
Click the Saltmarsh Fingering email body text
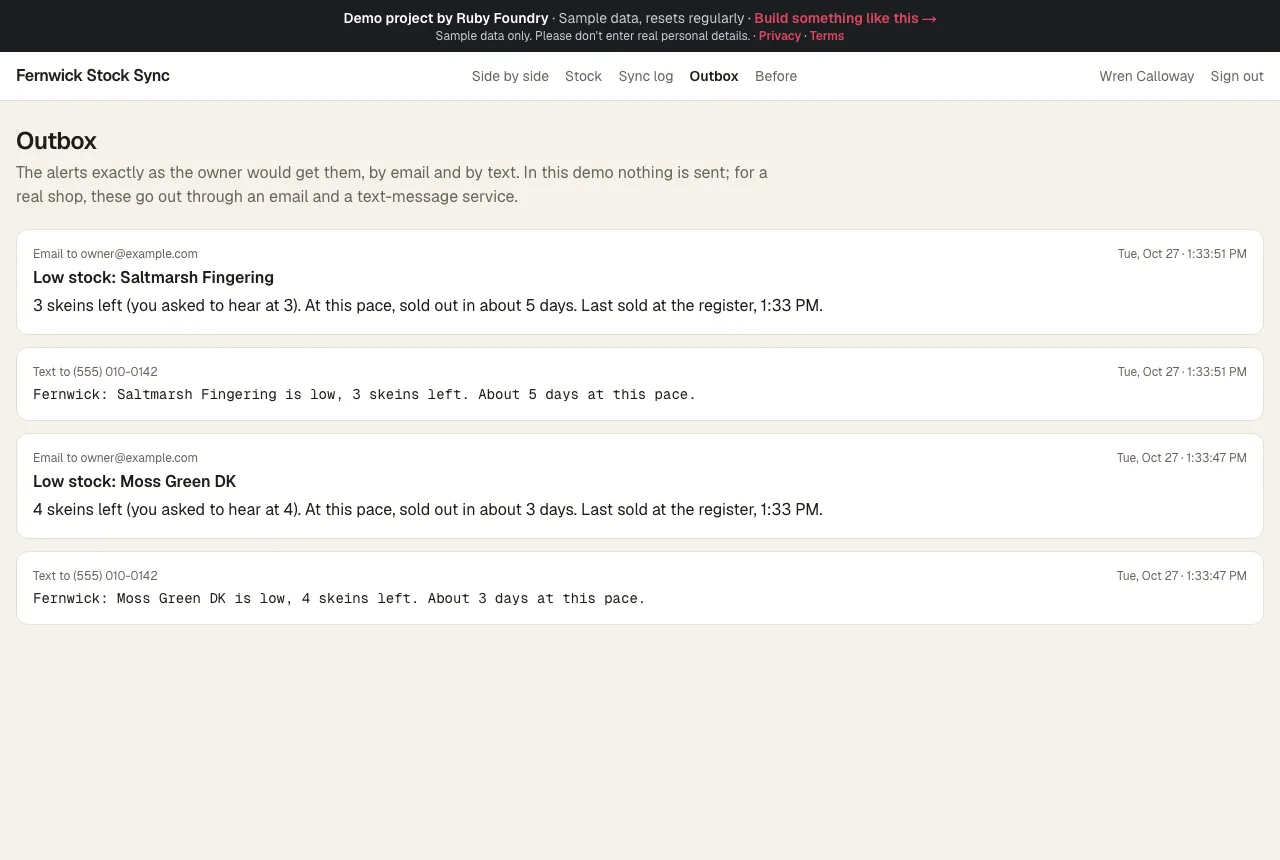pos(428,306)
